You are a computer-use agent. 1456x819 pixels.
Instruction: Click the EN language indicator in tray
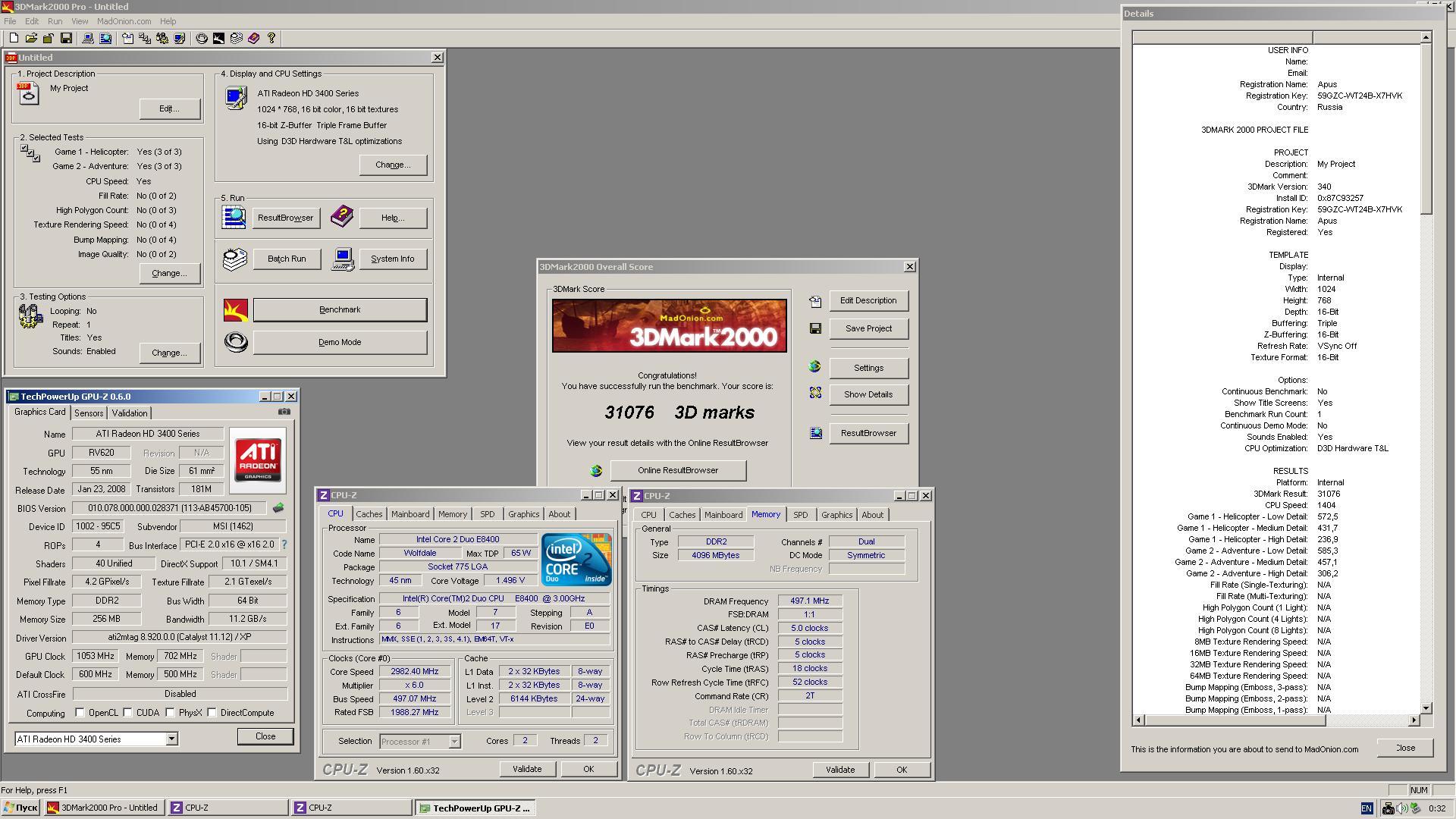pos(1367,808)
